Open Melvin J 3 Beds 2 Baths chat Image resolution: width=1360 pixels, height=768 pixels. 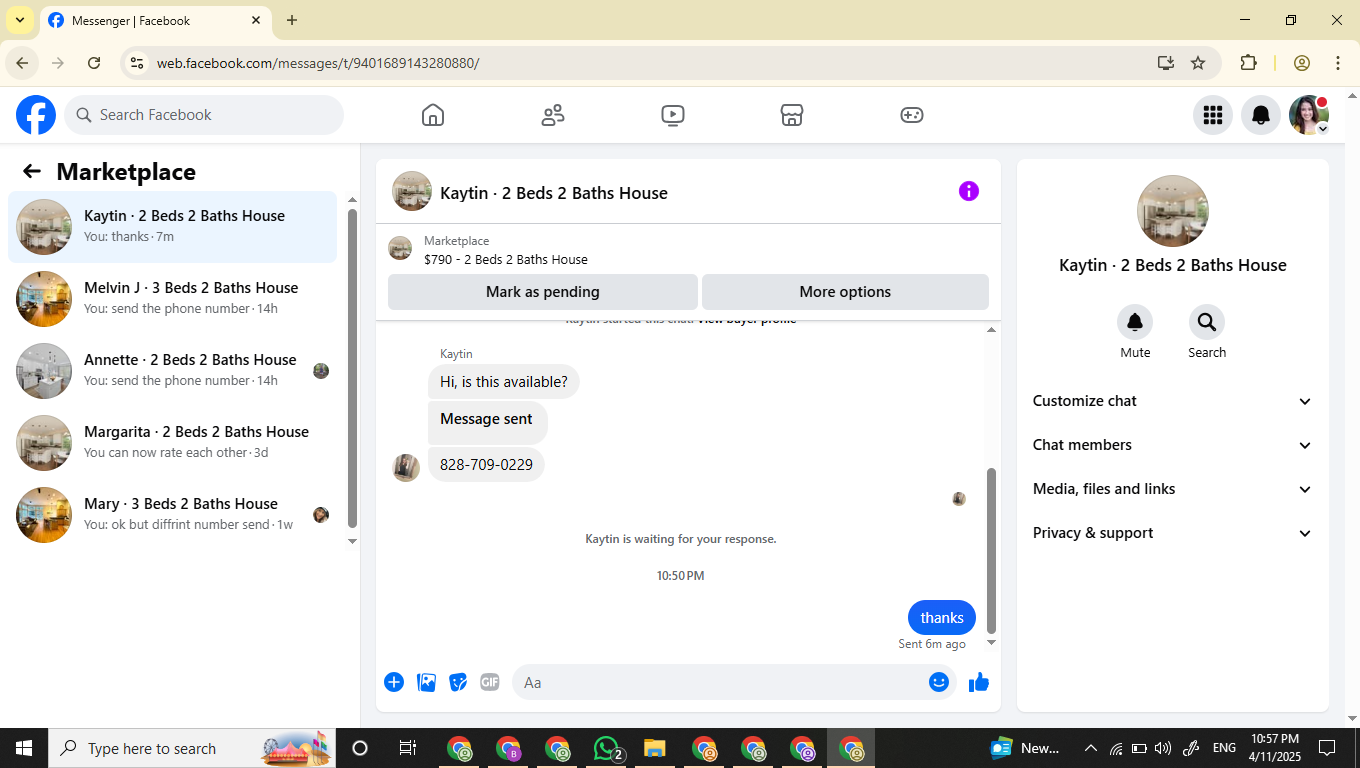(x=172, y=299)
